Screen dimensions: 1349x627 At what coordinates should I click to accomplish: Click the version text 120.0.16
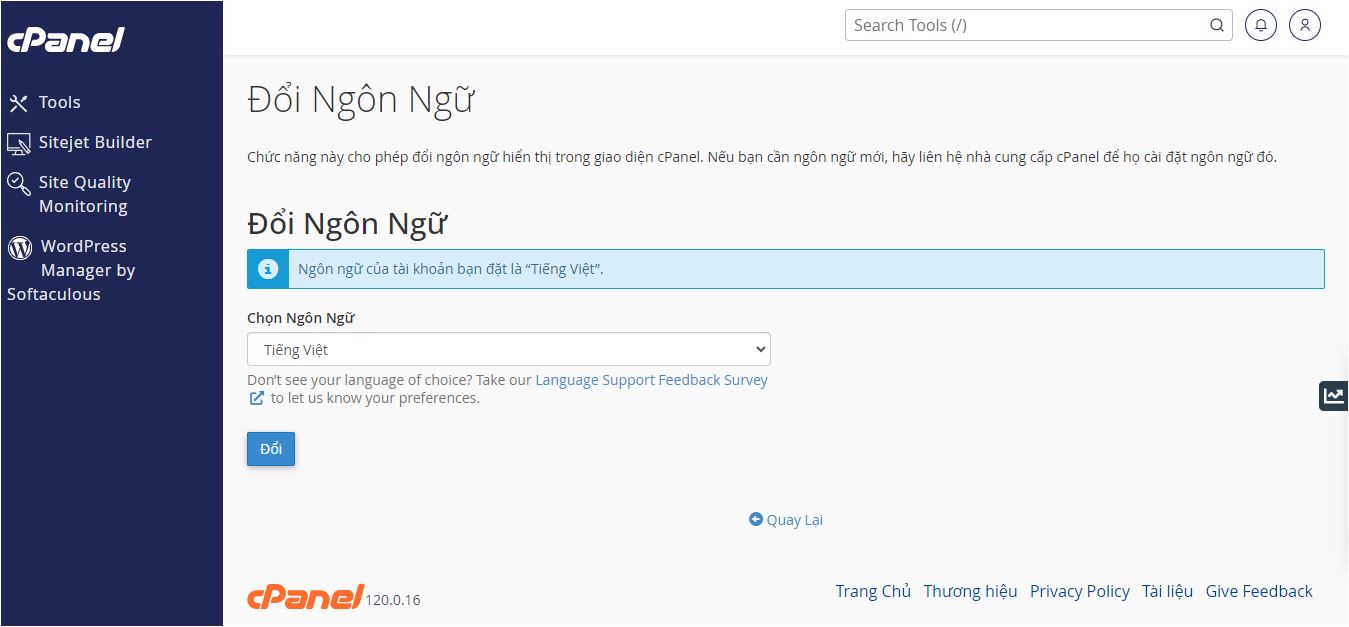(x=393, y=600)
